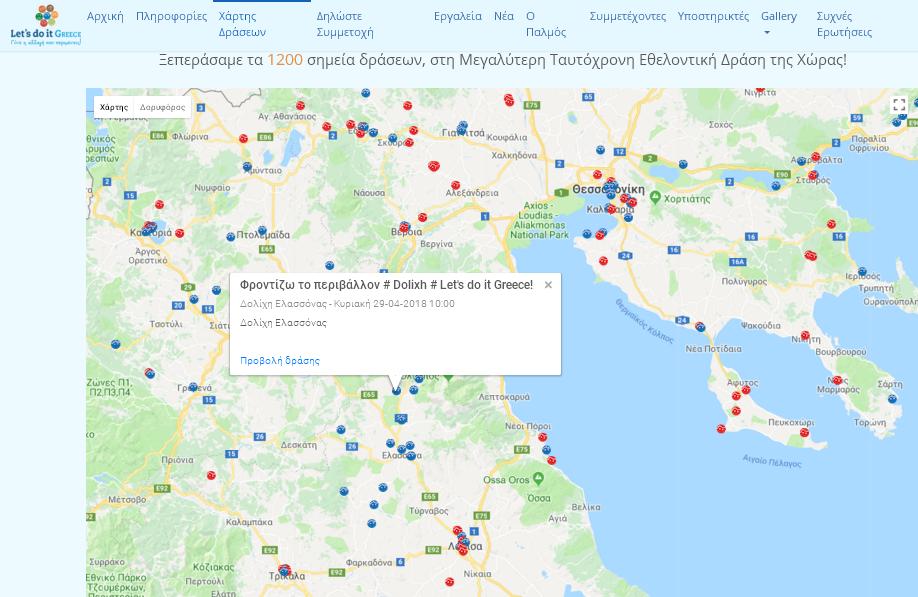Screen dimensions: 918x597
Task: Select the red marker at Νικήτη
Action: [805, 336]
